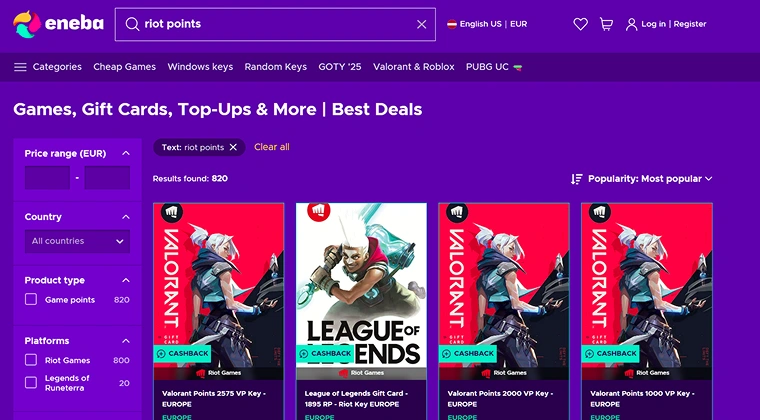Open the Cheap Games menu item
Viewport: 760px width, 420px height.
pyautogui.click(x=125, y=67)
